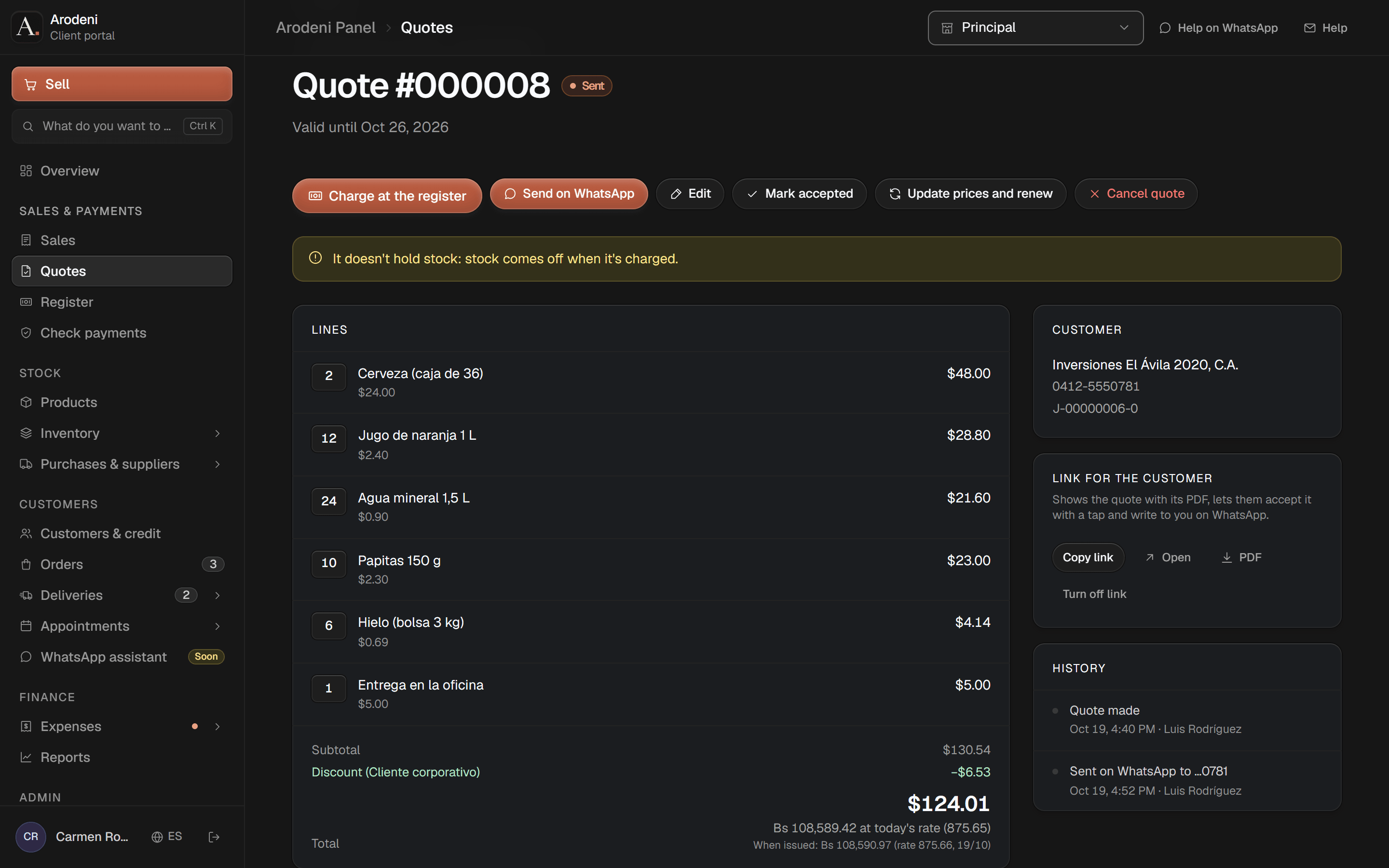Open Orders with badge 3
This screenshot has width=1389, height=868.
(x=122, y=564)
